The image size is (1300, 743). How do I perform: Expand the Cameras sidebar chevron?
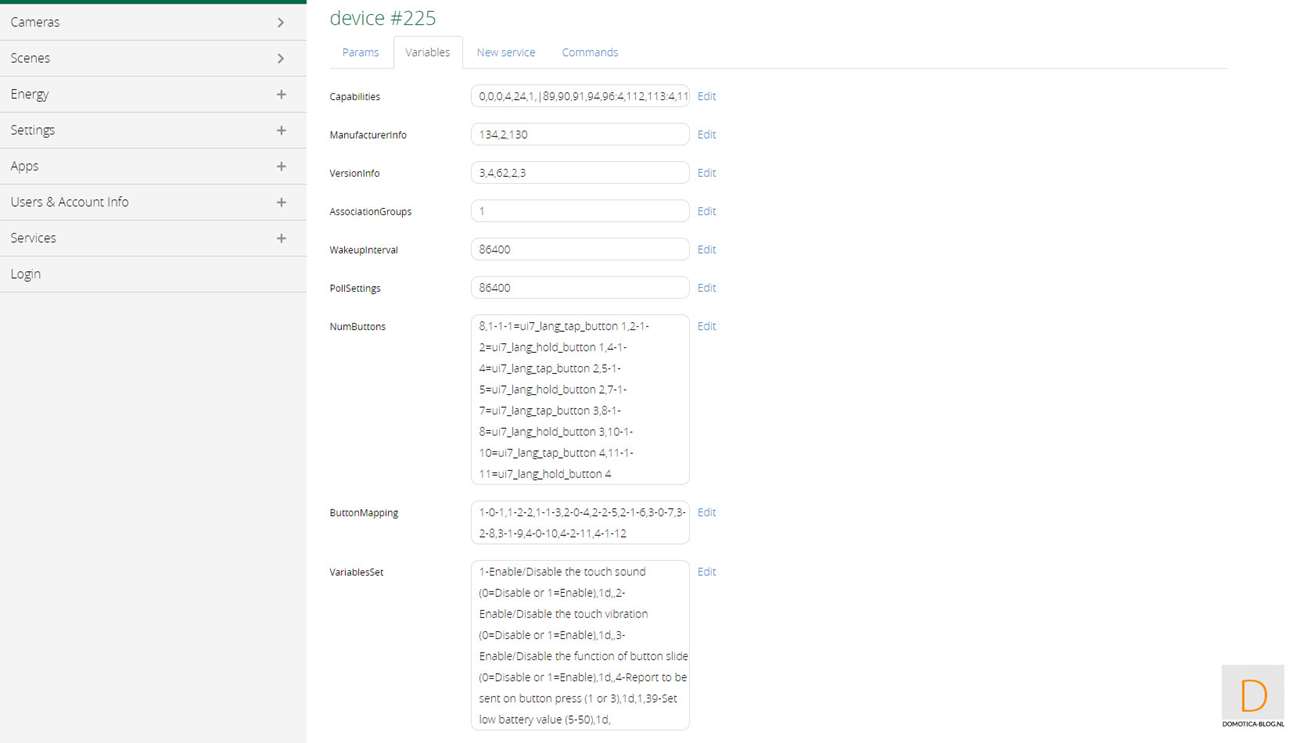pyautogui.click(x=280, y=22)
